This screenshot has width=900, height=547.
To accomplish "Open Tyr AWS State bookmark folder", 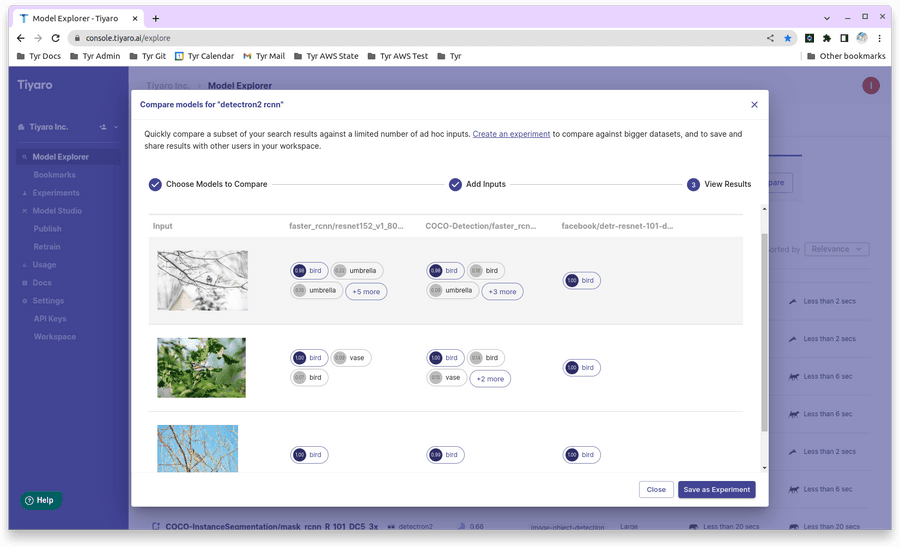I will point(326,56).
